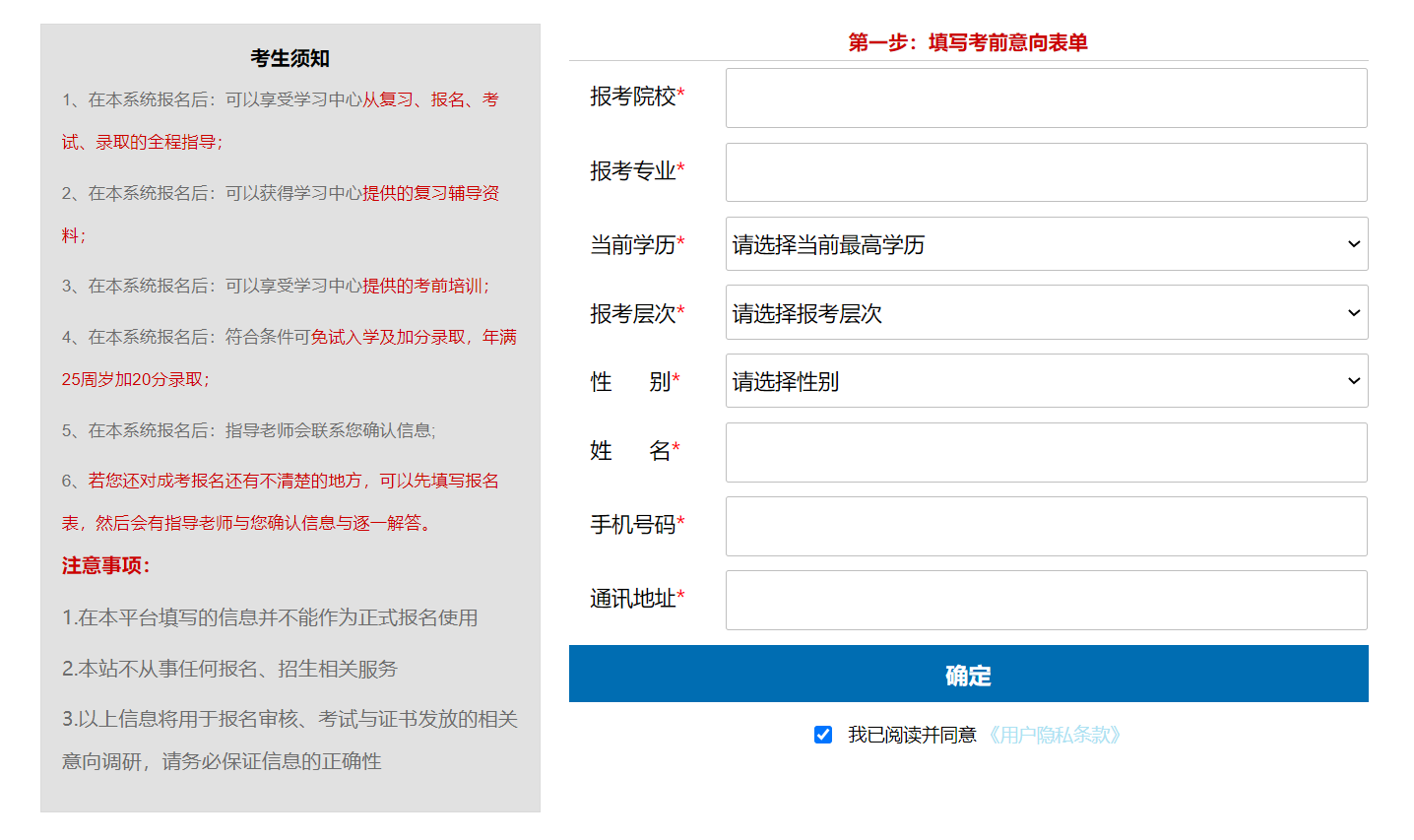Image resolution: width=1414 pixels, height=840 pixels.
Task: Submit form with 确定 button
Action: (968, 674)
